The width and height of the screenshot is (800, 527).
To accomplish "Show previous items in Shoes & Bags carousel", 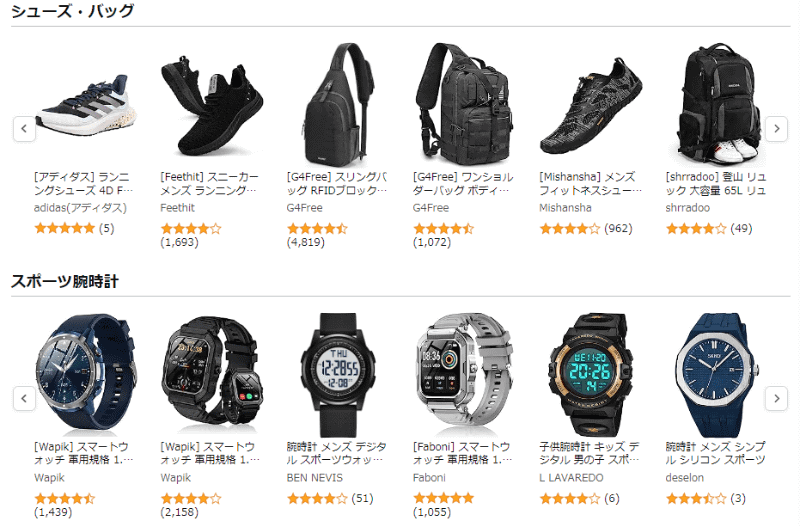I will [x=24, y=129].
